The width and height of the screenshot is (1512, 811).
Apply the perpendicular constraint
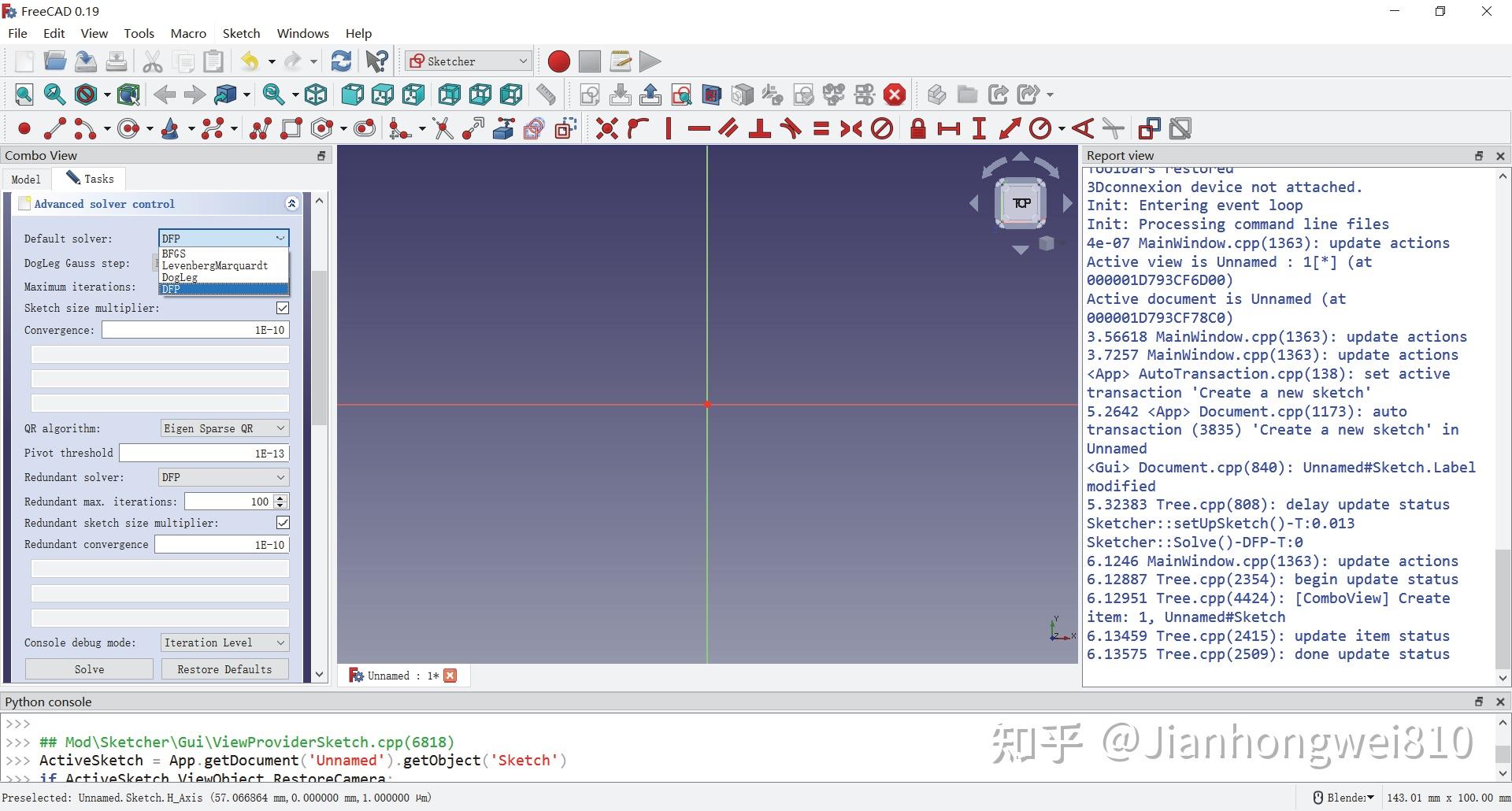pyautogui.click(x=759, y=128)
